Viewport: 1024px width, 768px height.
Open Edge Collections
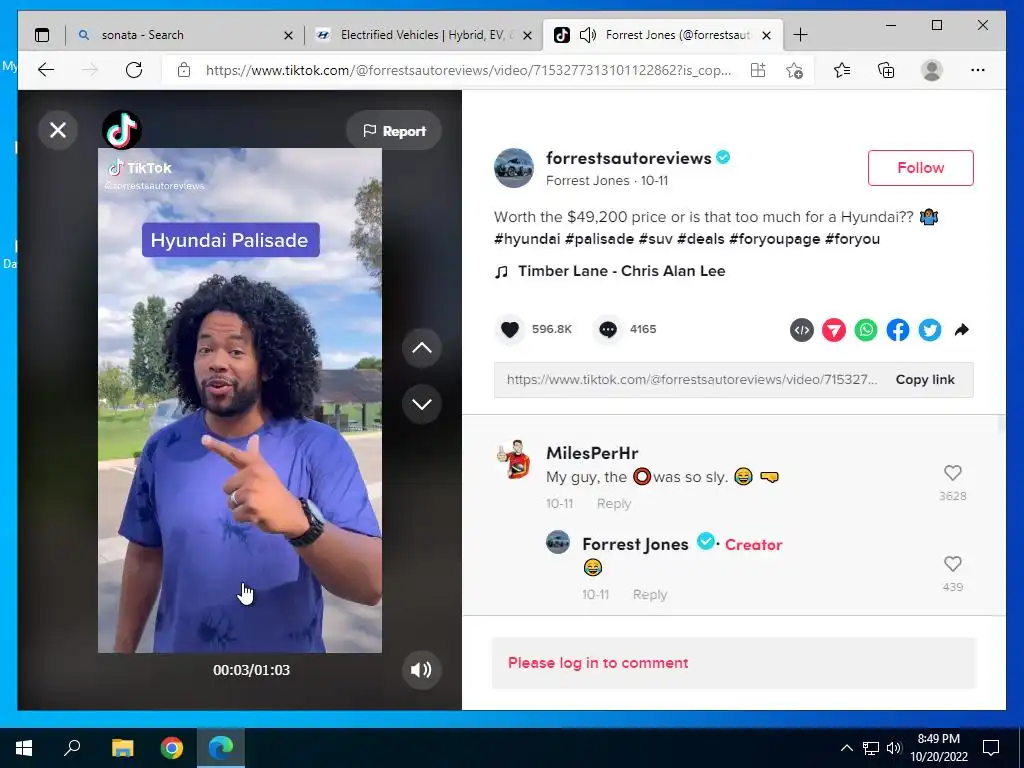pyautogui.click(x=886, y=70)
